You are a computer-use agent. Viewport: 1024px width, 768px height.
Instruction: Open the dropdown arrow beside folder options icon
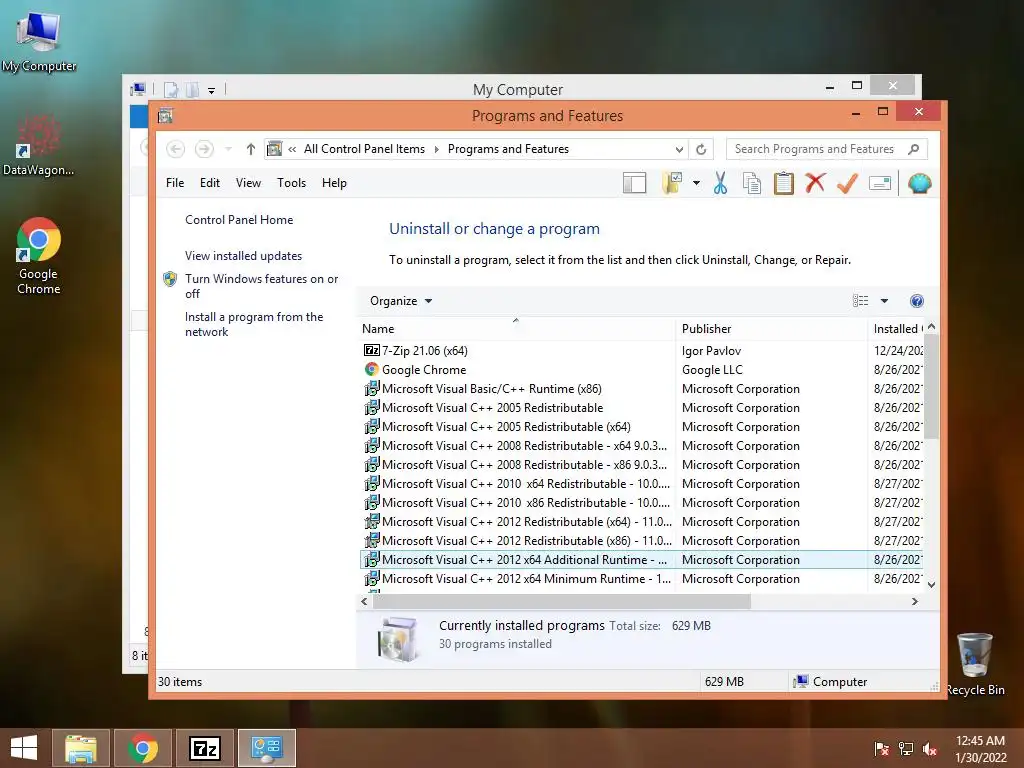click(697, 184)
